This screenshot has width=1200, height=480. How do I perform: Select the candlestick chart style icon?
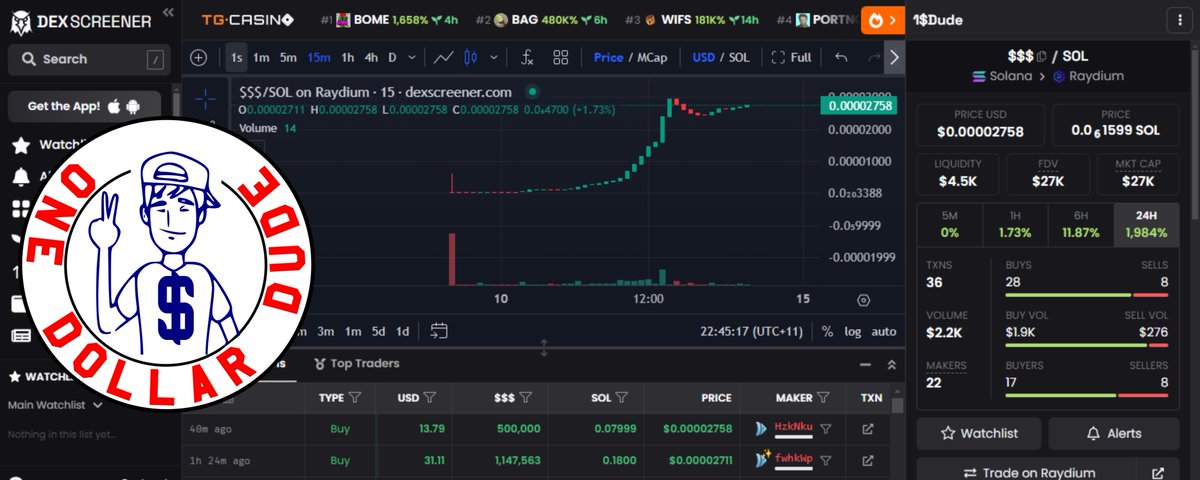coord(472,57)
